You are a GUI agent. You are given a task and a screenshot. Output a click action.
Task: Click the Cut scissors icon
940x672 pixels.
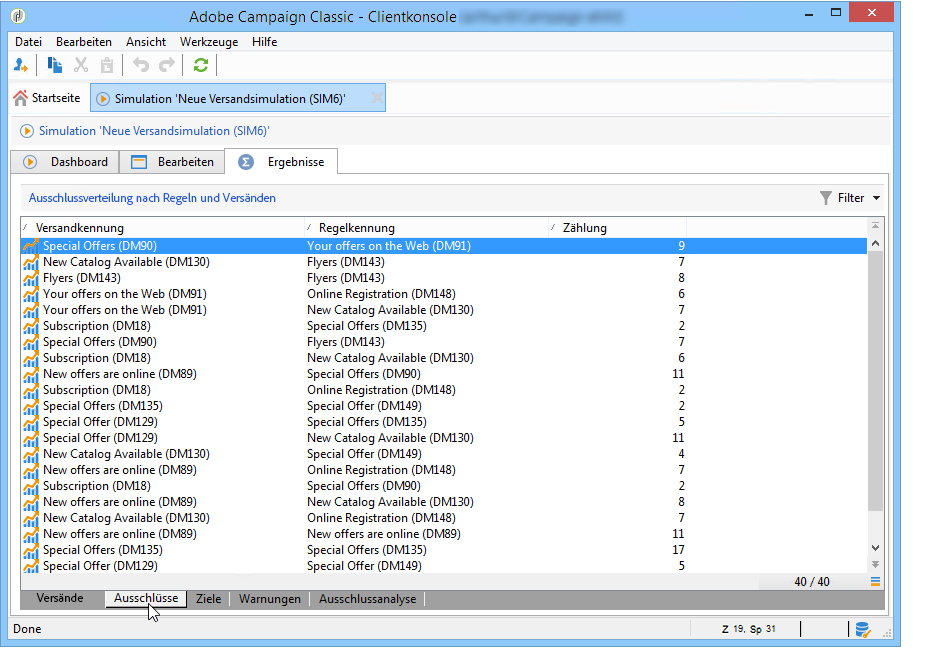tap(81, 65)
